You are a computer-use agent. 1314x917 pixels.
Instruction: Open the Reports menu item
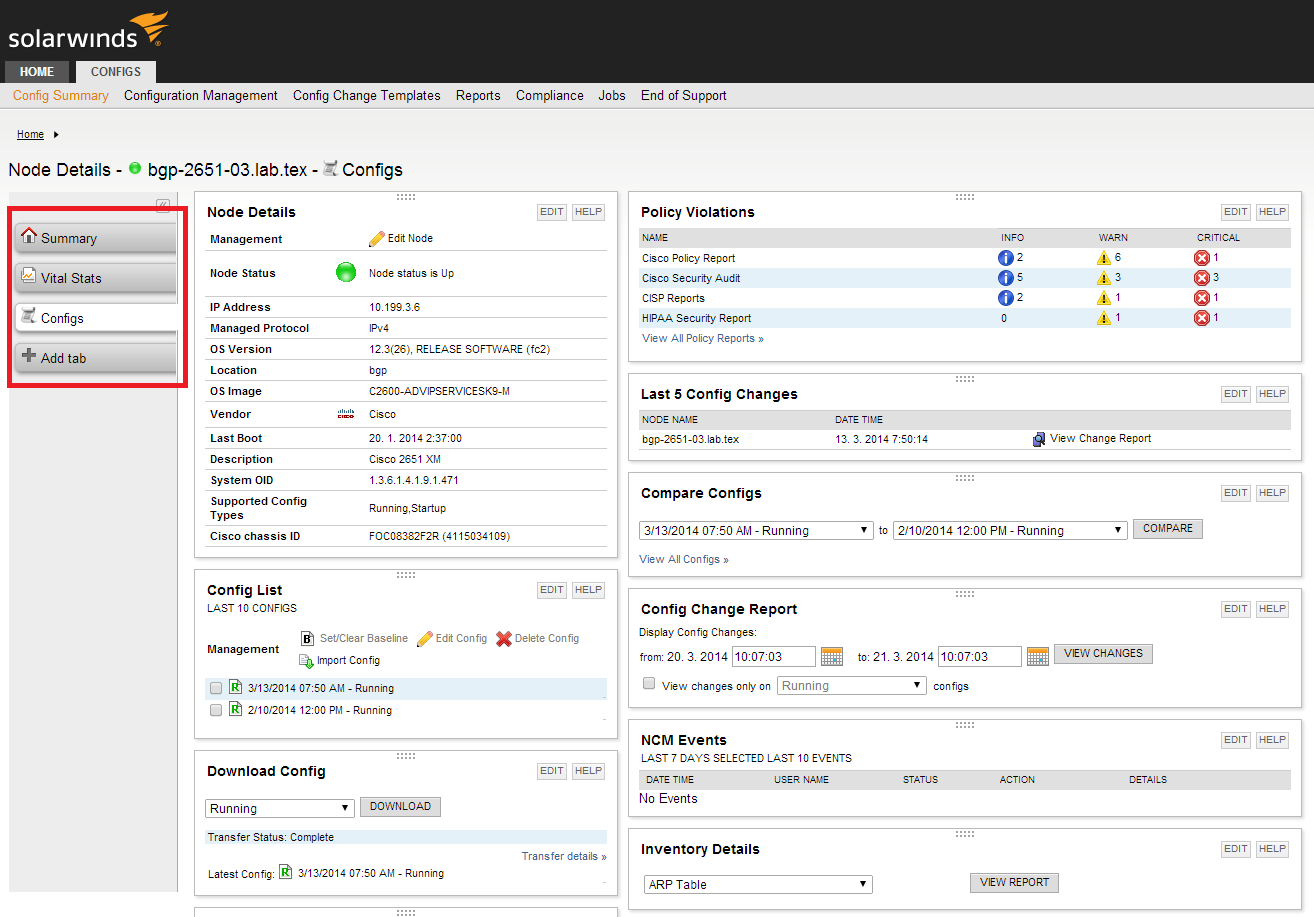[x=478, y=96]
